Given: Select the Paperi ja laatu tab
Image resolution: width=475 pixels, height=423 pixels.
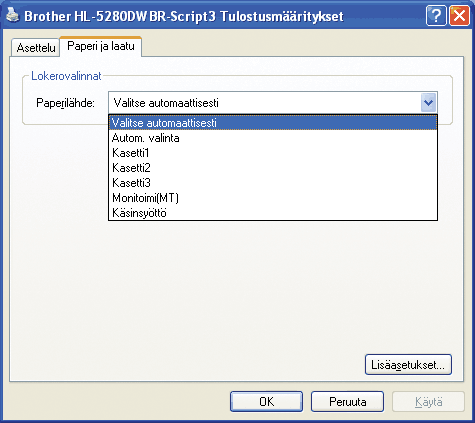Looking at the screenshot, I should (101, 46).
